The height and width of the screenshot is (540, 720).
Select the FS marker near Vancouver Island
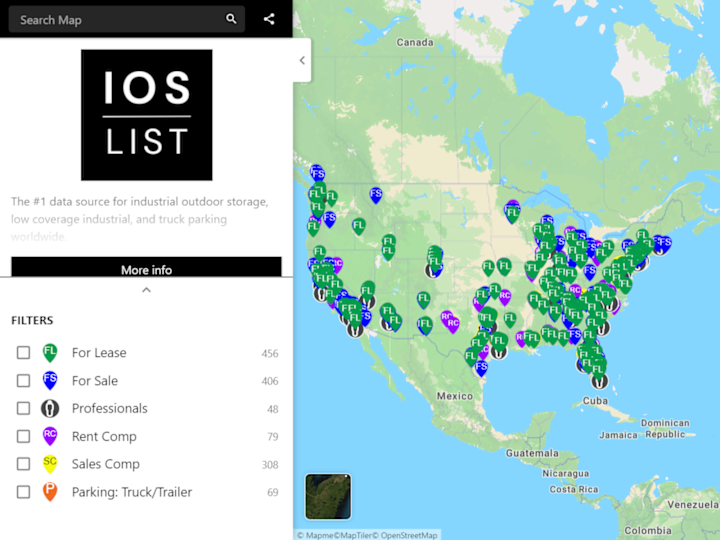[x=318, y=174]
